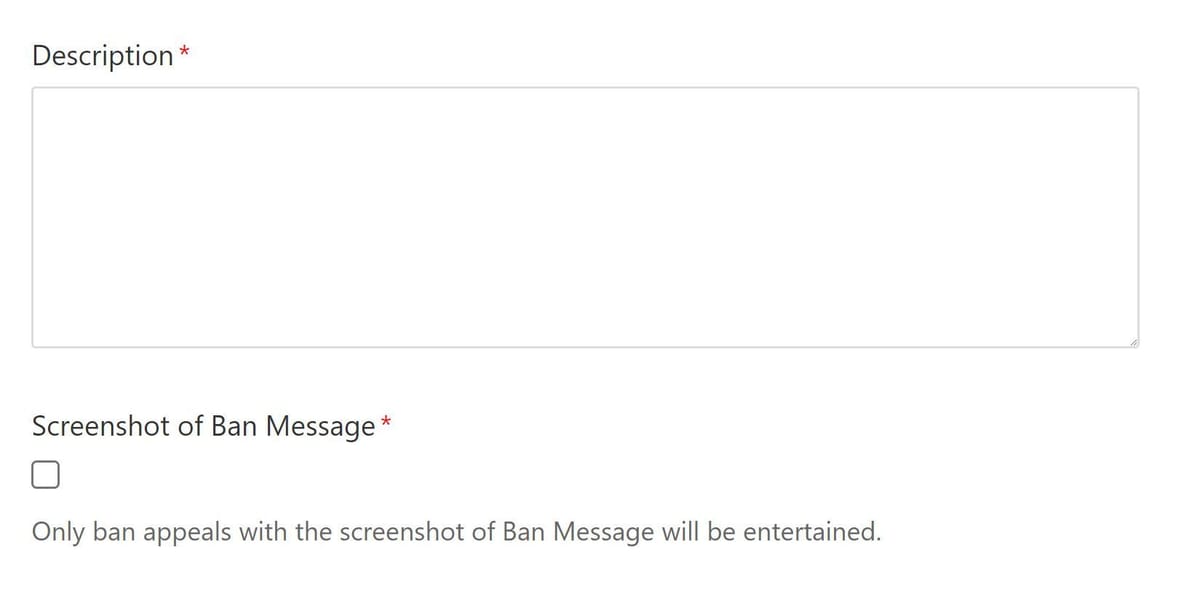Click the asterisk after Ban Message label
The width and height of the screenshot is (1200, 605).
386,423
